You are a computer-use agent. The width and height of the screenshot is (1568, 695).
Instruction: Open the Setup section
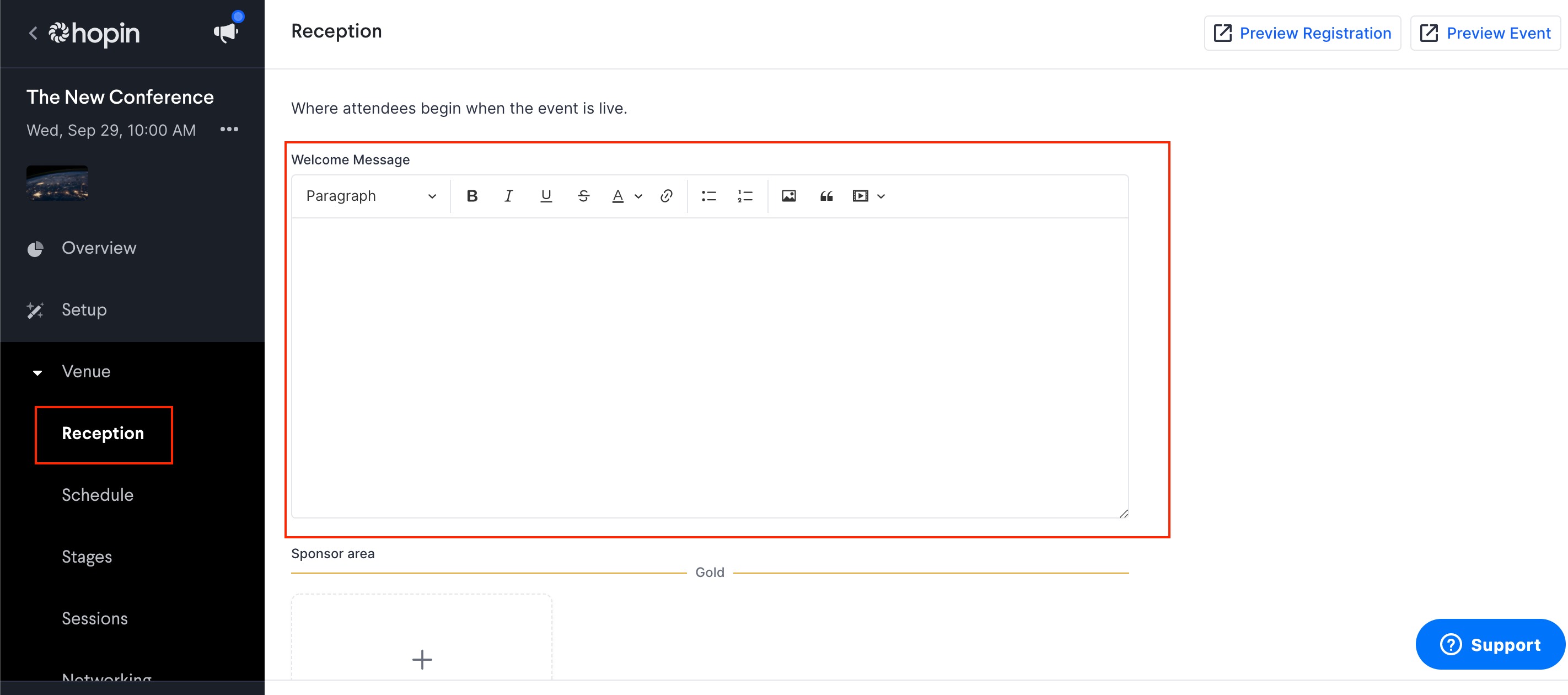[x=84, y=309]
